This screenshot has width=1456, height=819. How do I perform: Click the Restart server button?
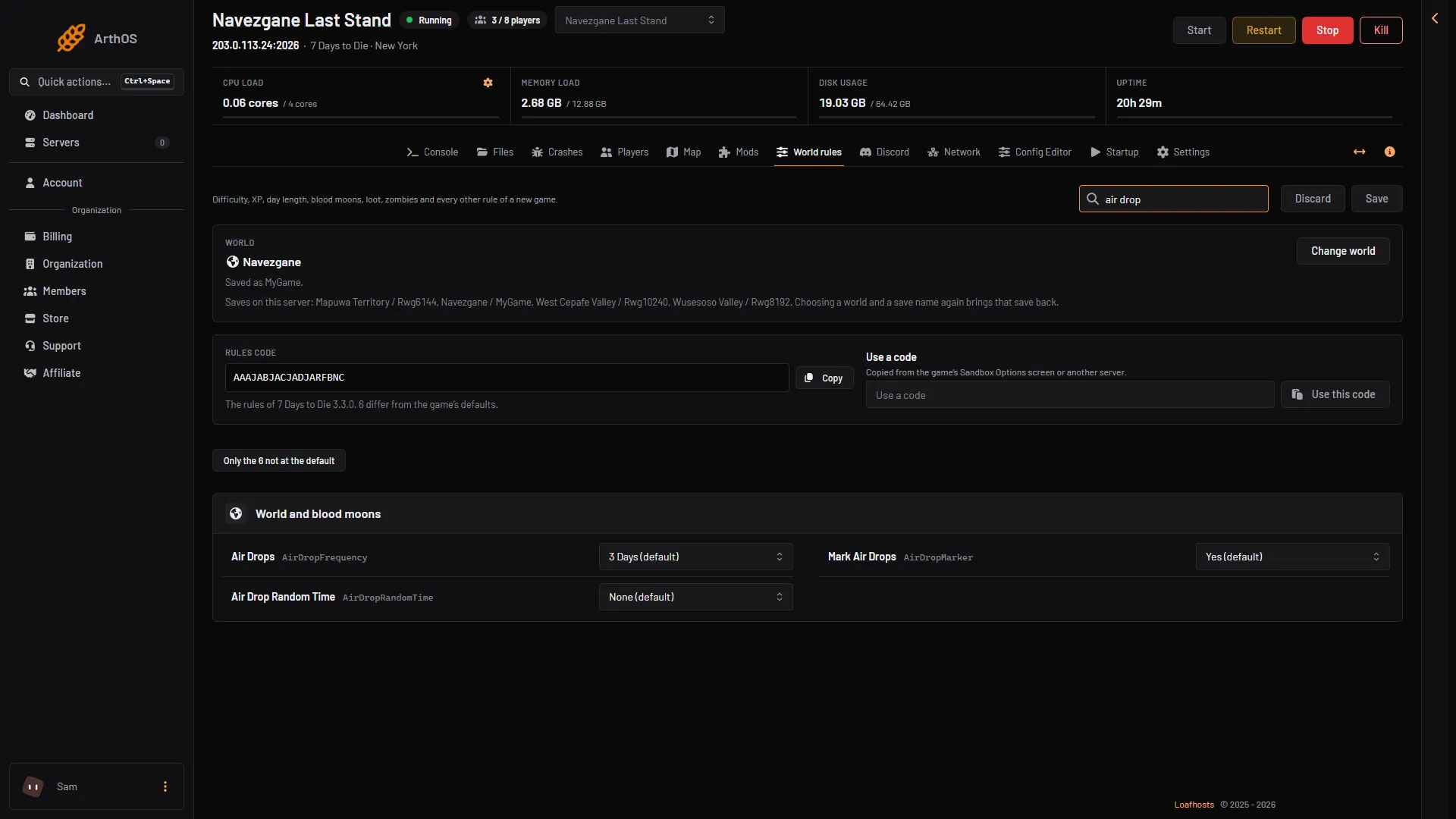click(1263, 30)
